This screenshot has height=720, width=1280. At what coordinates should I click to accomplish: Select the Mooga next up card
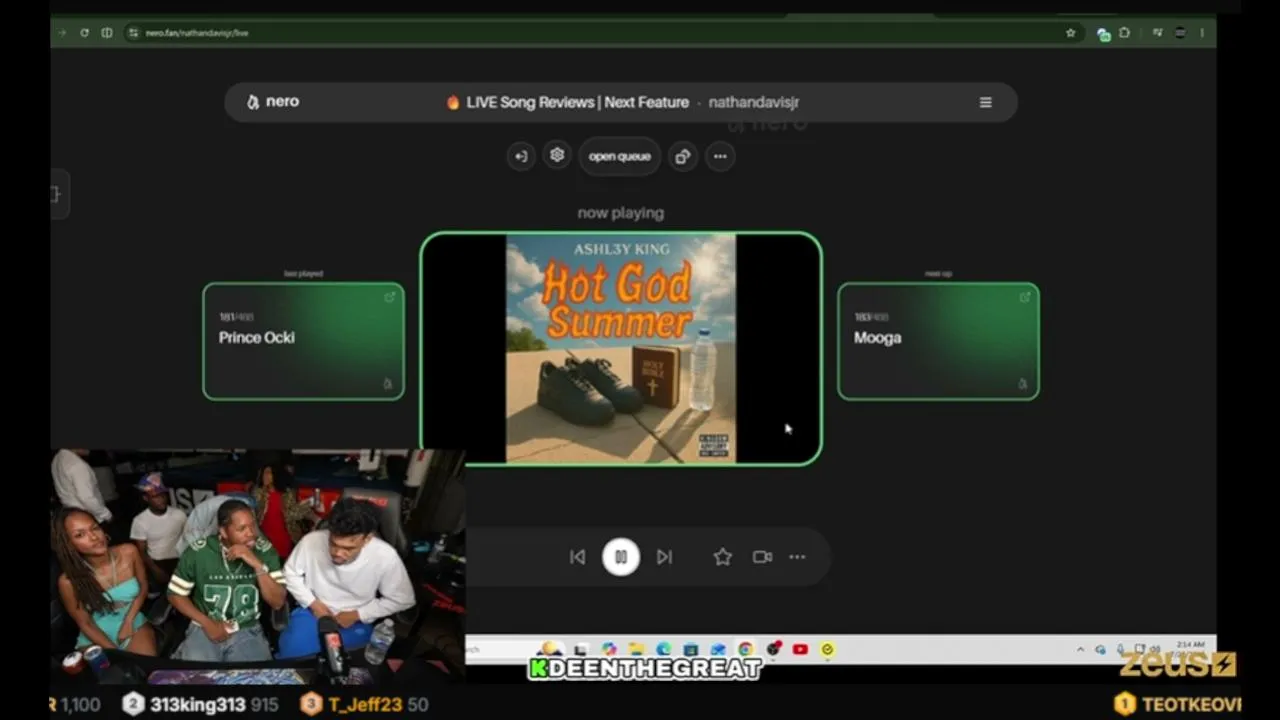(x=938, y=341)
